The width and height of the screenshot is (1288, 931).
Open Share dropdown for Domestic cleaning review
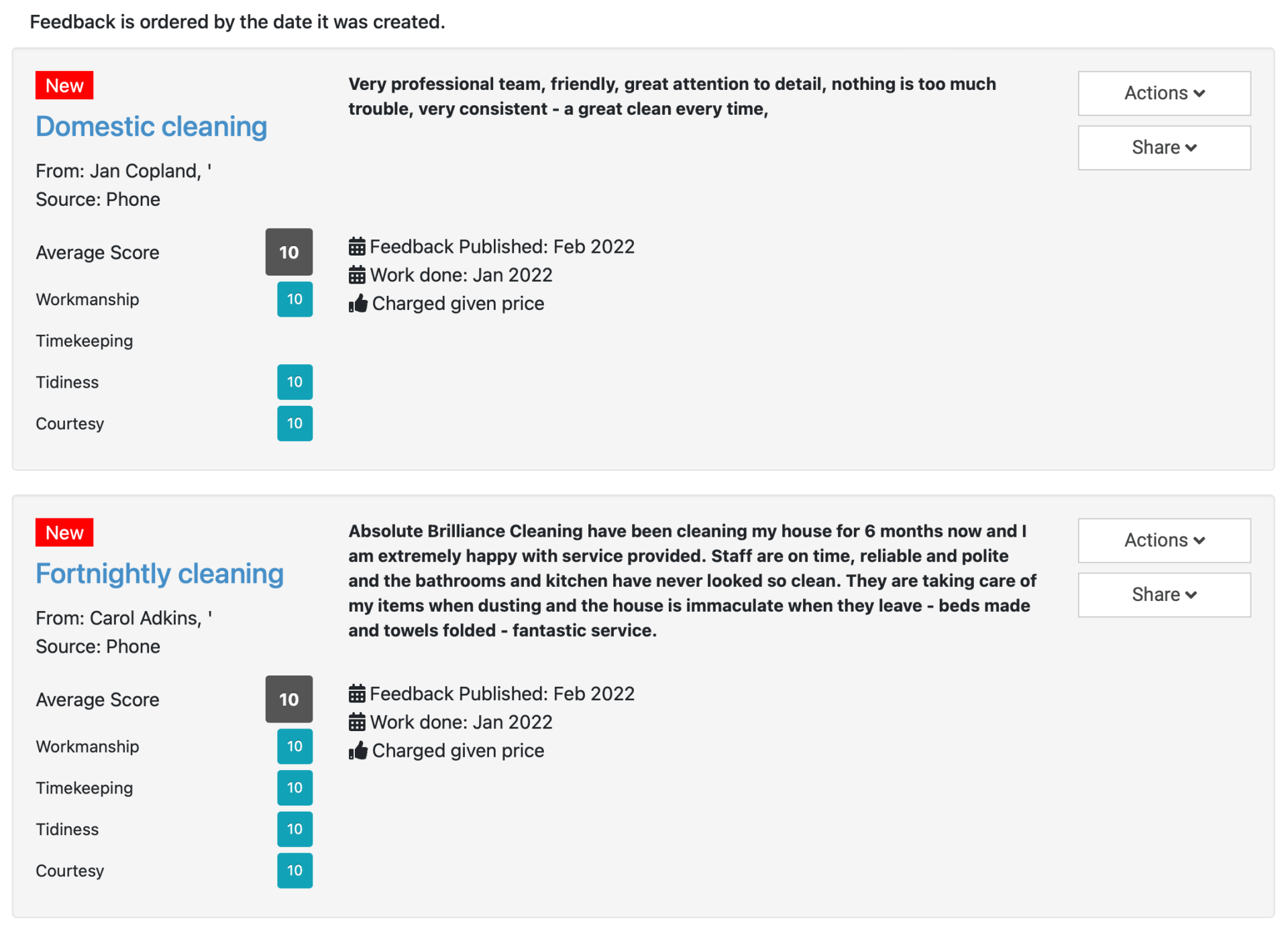tap(1164, 148)
